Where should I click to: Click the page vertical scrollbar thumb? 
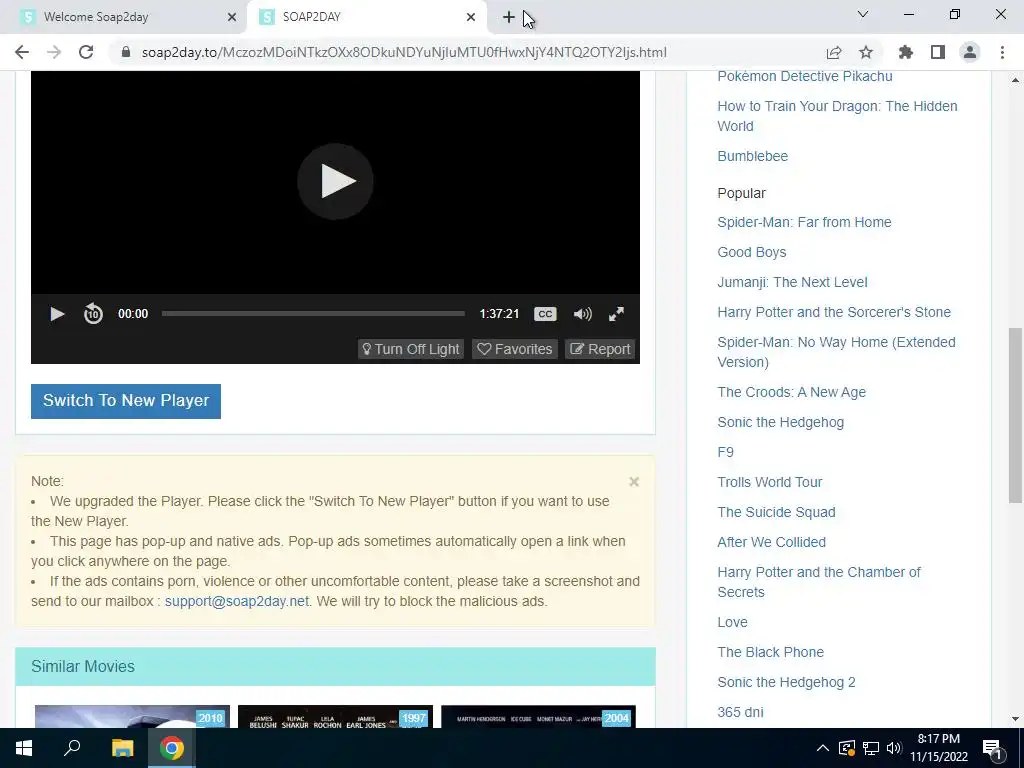(x=1015, y=415)
